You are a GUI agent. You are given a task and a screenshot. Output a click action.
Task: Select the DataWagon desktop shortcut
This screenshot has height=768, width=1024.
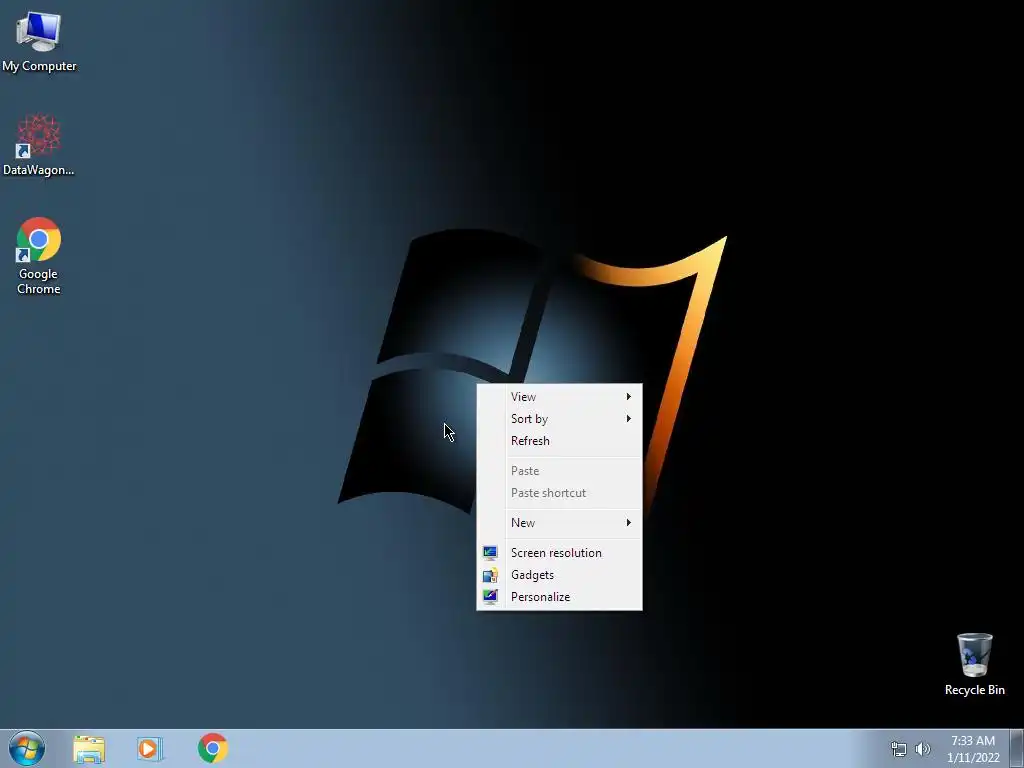[x=39, y=144]
